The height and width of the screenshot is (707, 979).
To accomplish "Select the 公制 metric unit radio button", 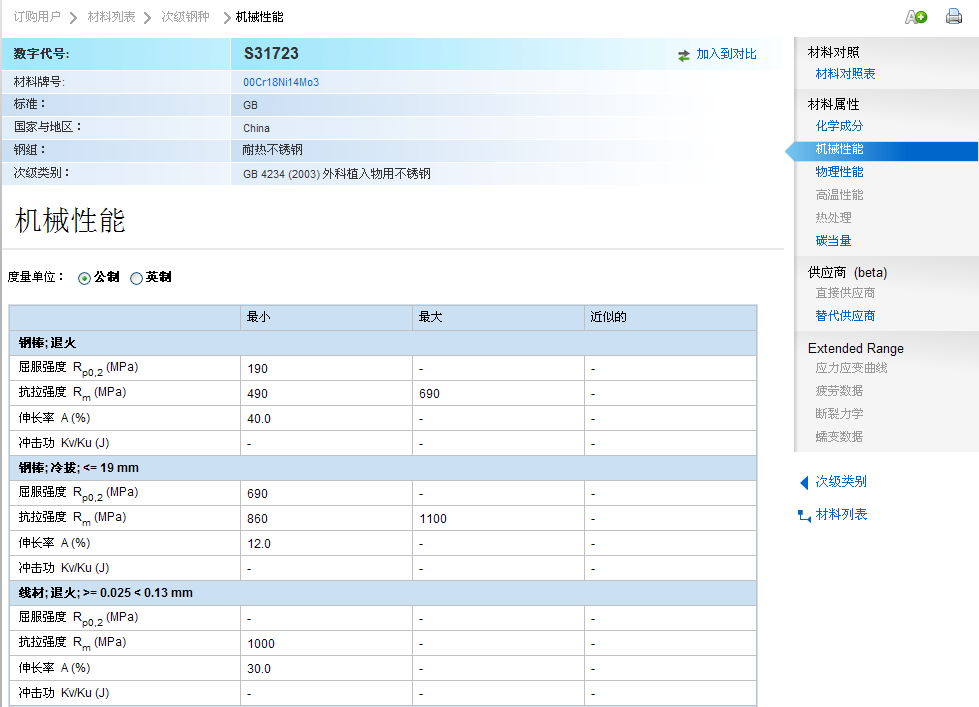I will pyautogui.click(x=85, y=278).
